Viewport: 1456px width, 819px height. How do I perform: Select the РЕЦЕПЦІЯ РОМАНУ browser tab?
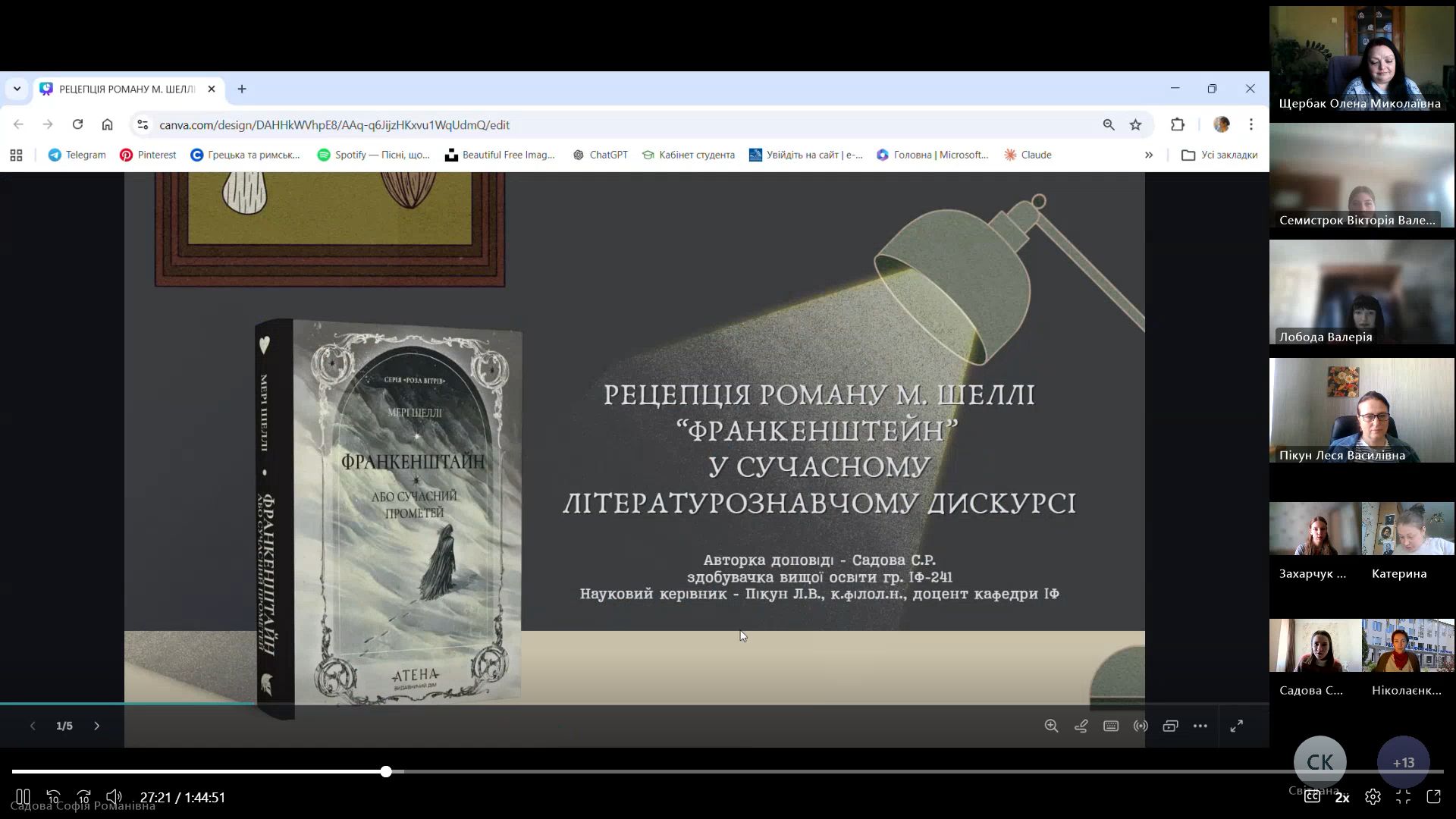pyautogui.click(x=125, y=89)
